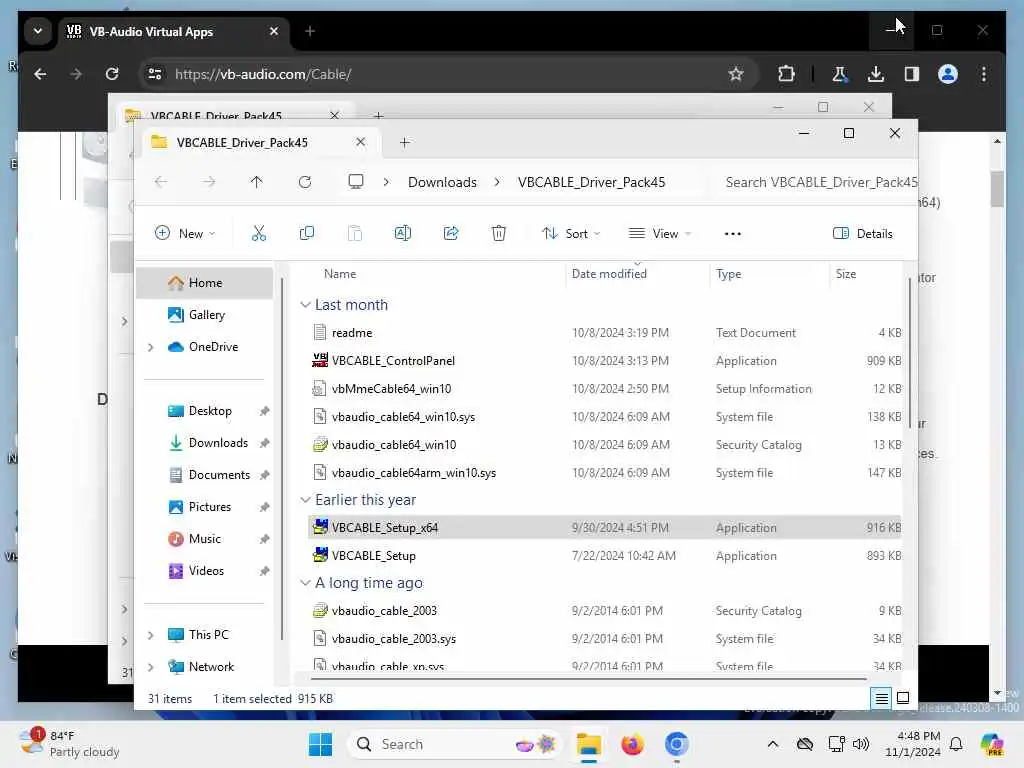1024x768 pixels.
Task: Click the Chrome address bar URL
Action: [x=263, y=74]
